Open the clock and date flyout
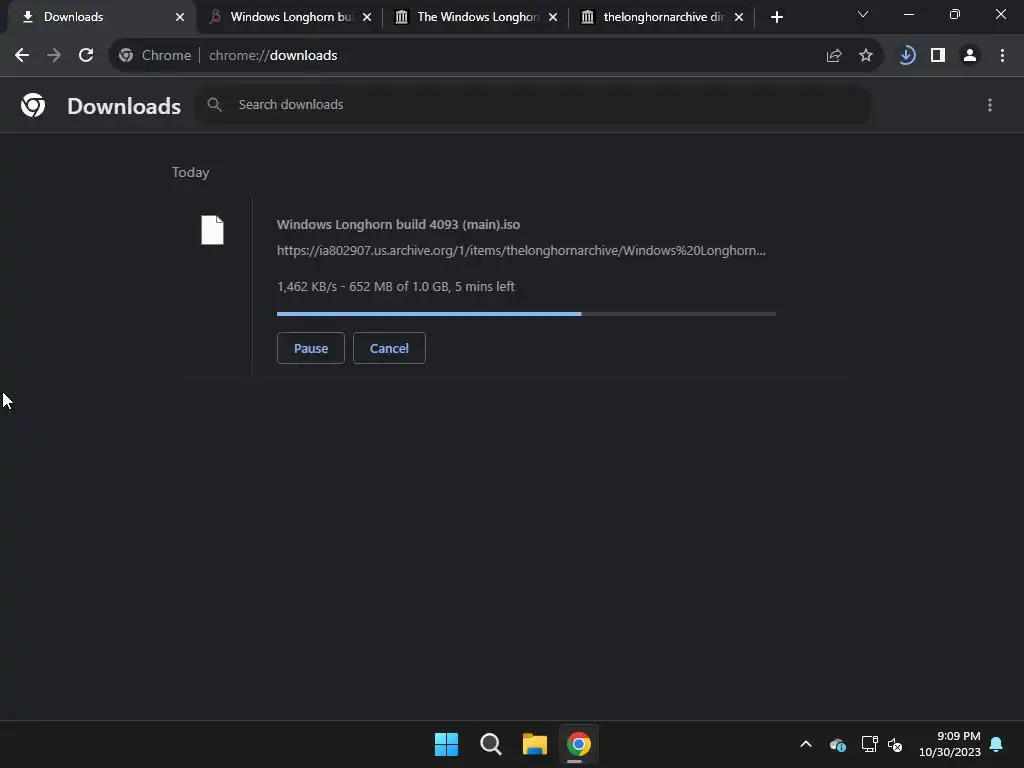Image resolution: width=1024 pixels, height=768 pixels. coord(950,744)
